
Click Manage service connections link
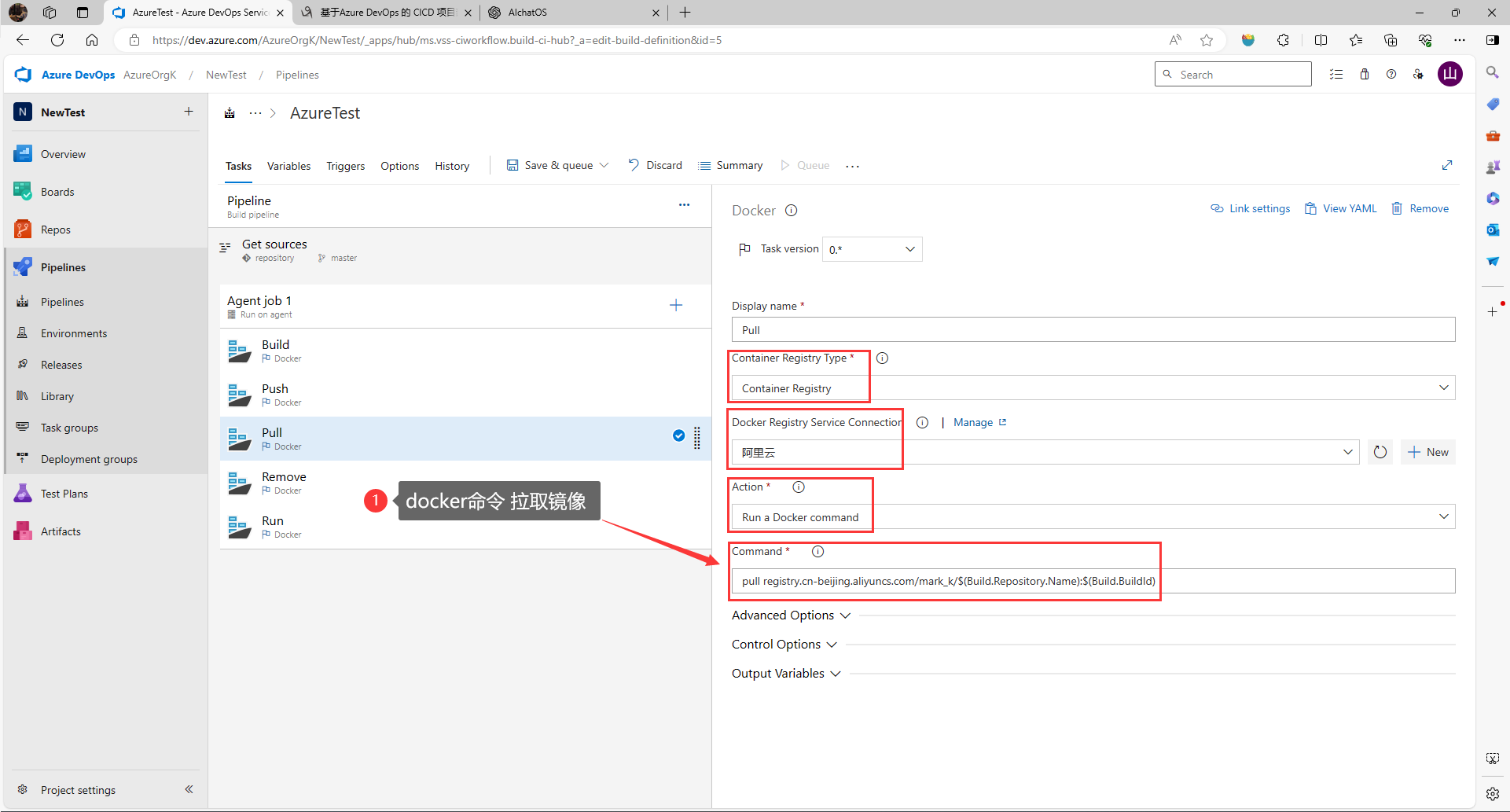[x=979, y=422]
